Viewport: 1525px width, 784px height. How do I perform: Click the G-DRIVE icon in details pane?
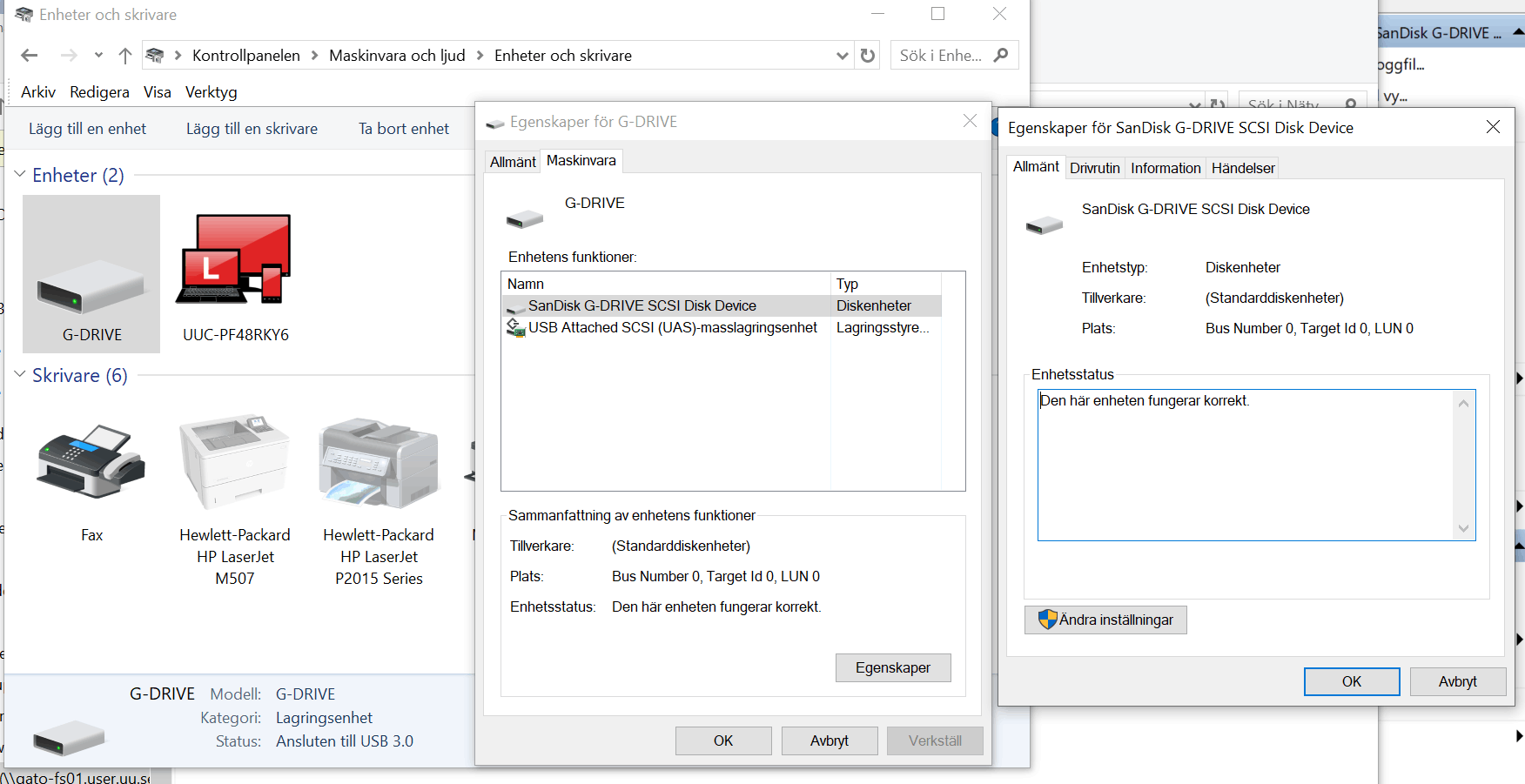(x=69, y=738)
